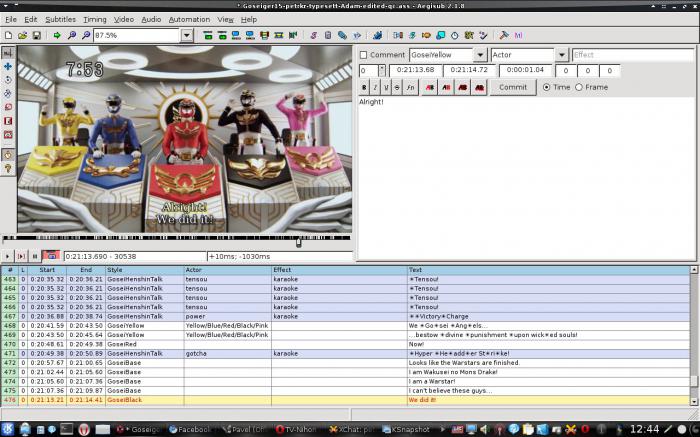Shift subtitle to frame icon
Image resolution: width=700 pixels, height=437 pixels.
pyautogui.click(x=293, y=35)
